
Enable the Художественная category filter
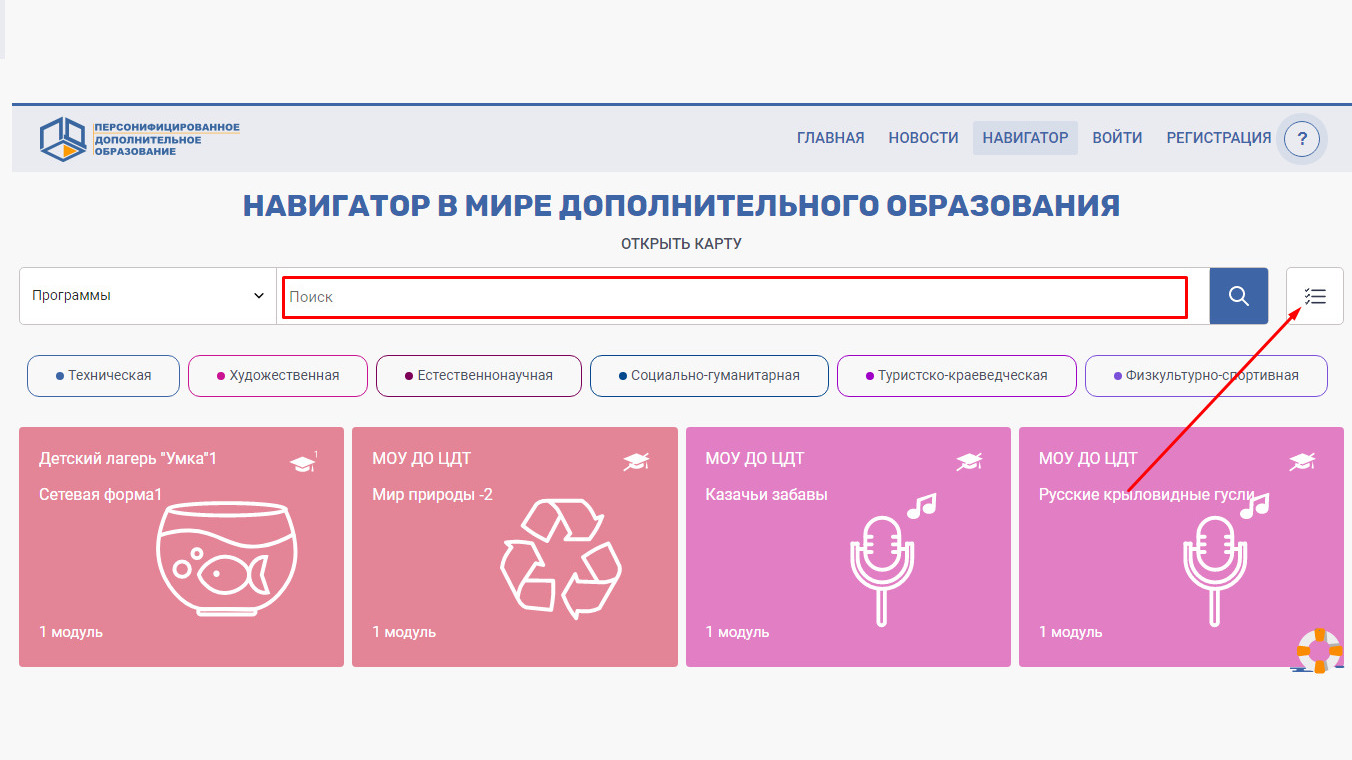point(277,375)
